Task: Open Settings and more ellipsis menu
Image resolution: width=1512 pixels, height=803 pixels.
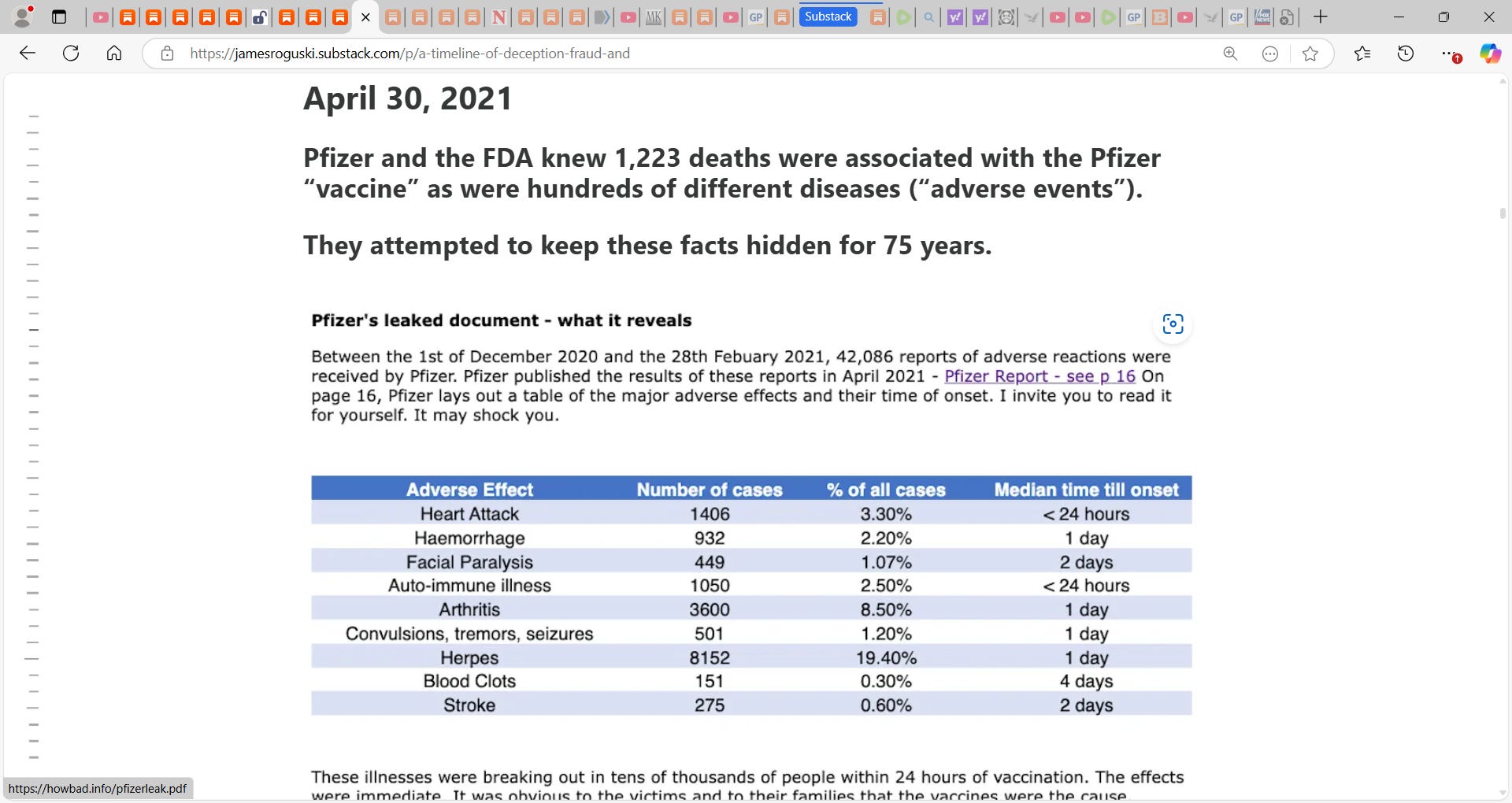Action: click(1450, 54)
